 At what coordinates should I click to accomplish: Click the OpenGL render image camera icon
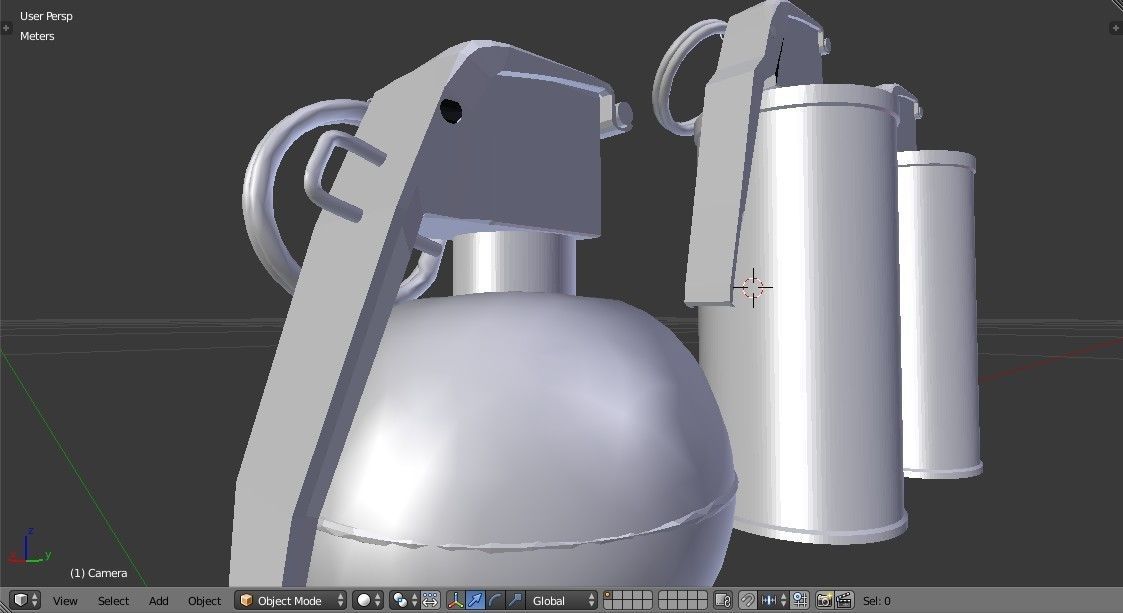(x=824, y=600)
